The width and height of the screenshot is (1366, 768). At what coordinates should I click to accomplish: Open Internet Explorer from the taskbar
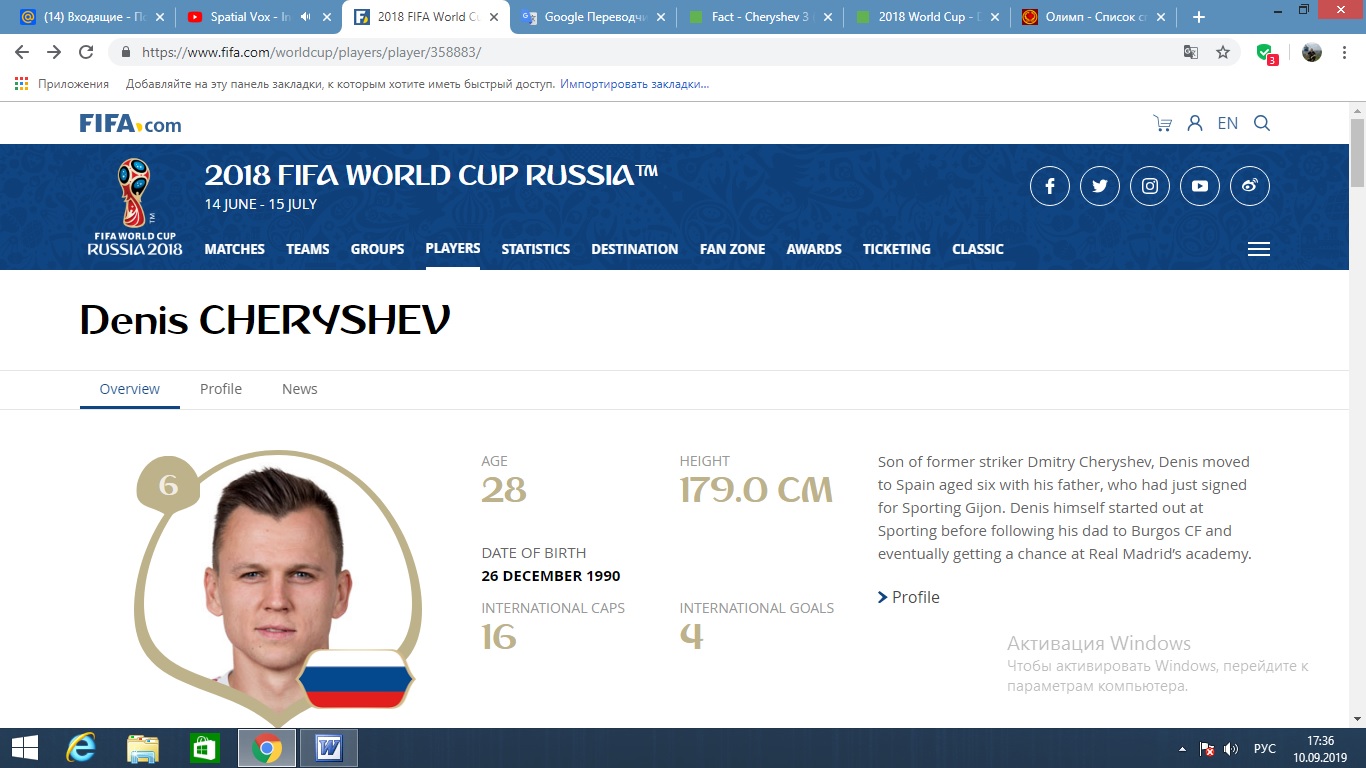pyautogui.click(x=80, y=748)
